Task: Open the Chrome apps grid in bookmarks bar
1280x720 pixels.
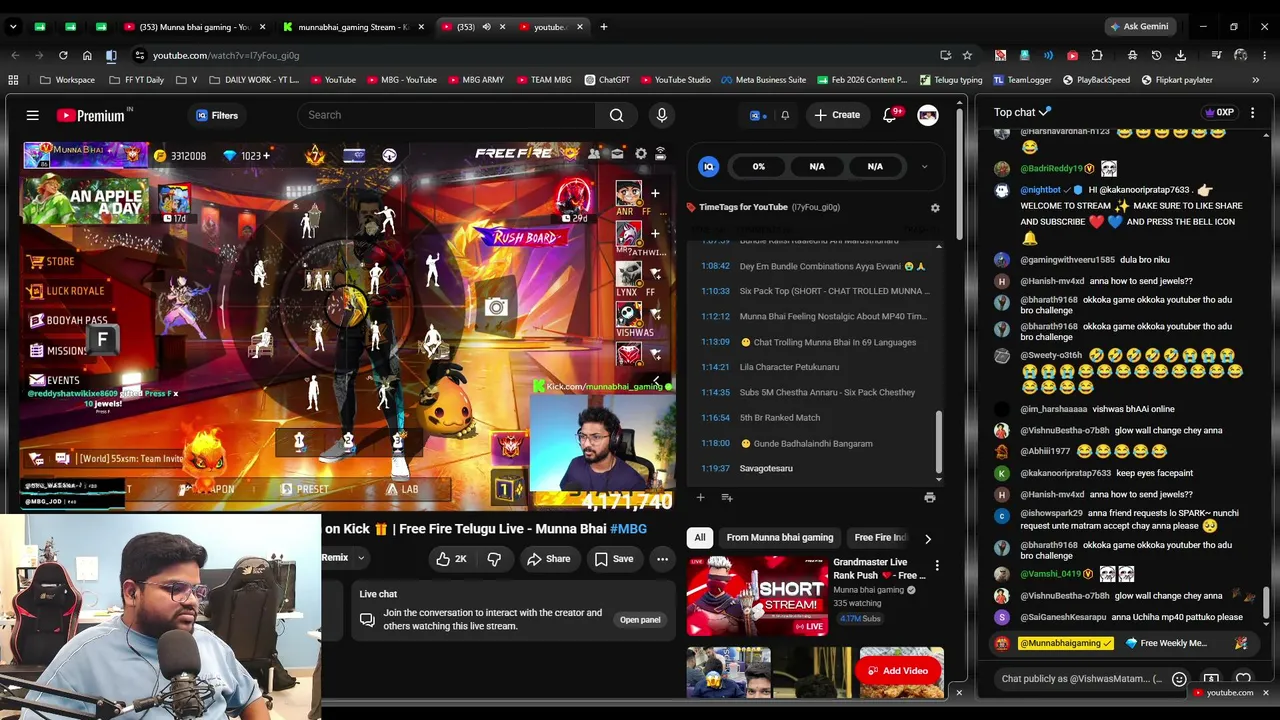Action: [13, 80]
